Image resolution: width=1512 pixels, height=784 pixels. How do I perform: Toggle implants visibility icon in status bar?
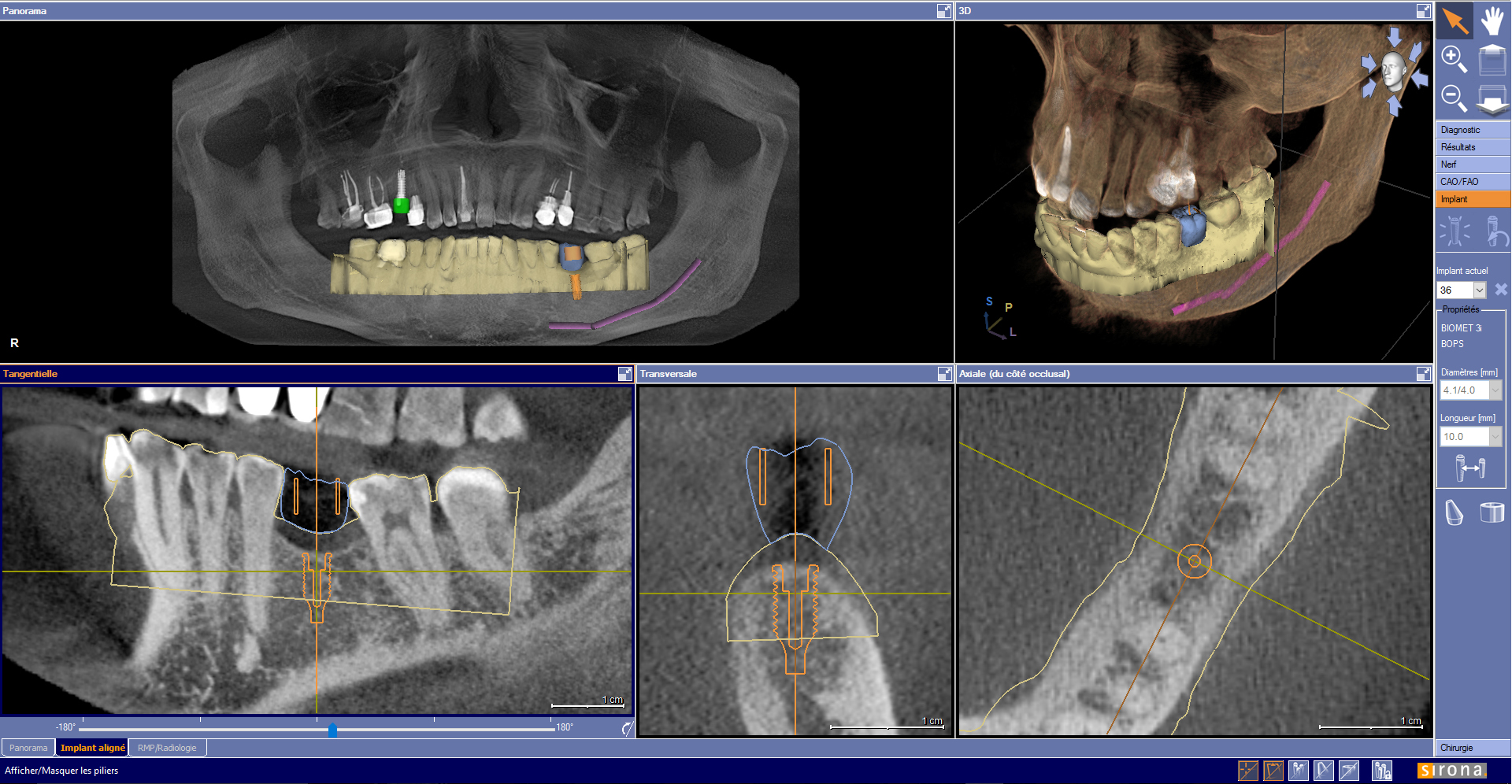(x=1299, y=771)
